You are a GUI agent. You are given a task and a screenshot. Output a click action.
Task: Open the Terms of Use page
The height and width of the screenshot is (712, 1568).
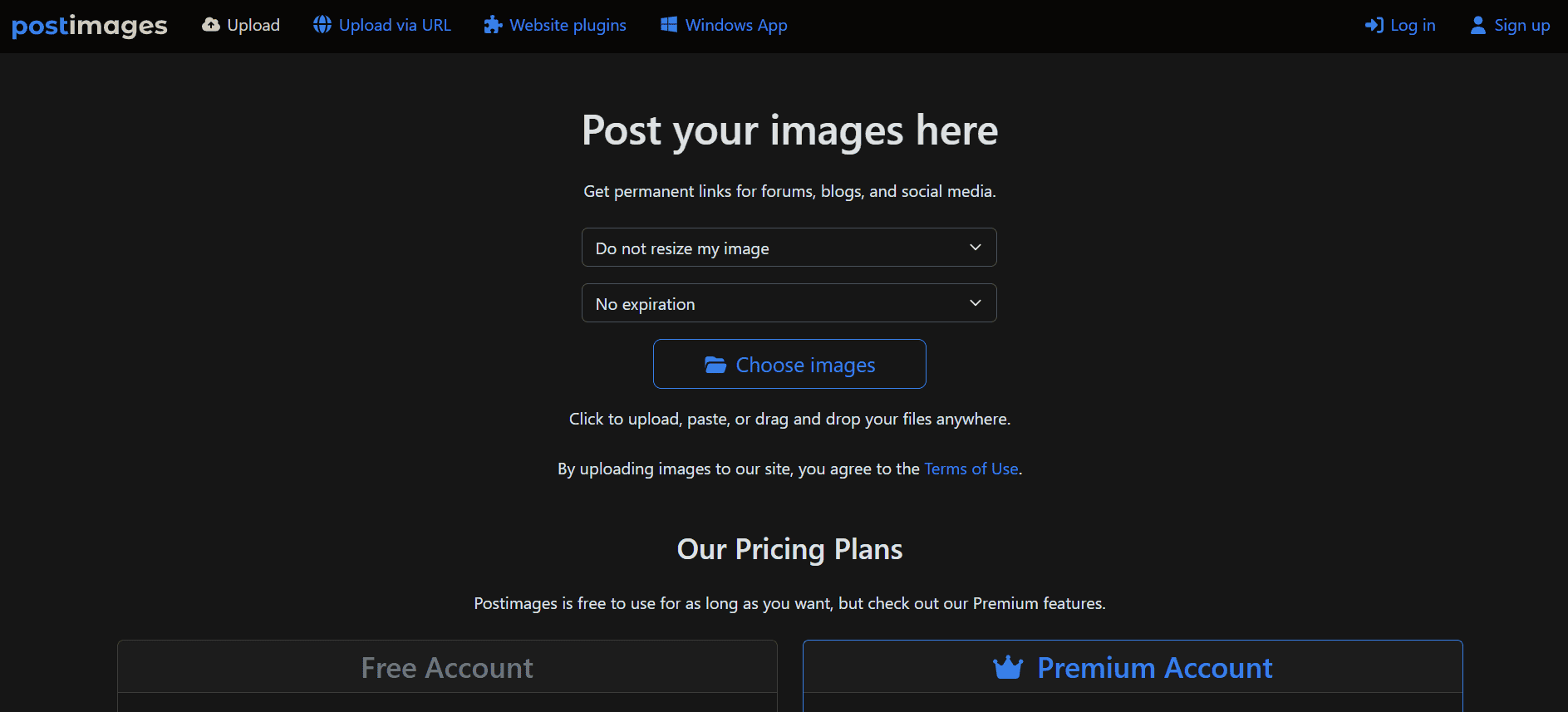(x=971, y=469)
